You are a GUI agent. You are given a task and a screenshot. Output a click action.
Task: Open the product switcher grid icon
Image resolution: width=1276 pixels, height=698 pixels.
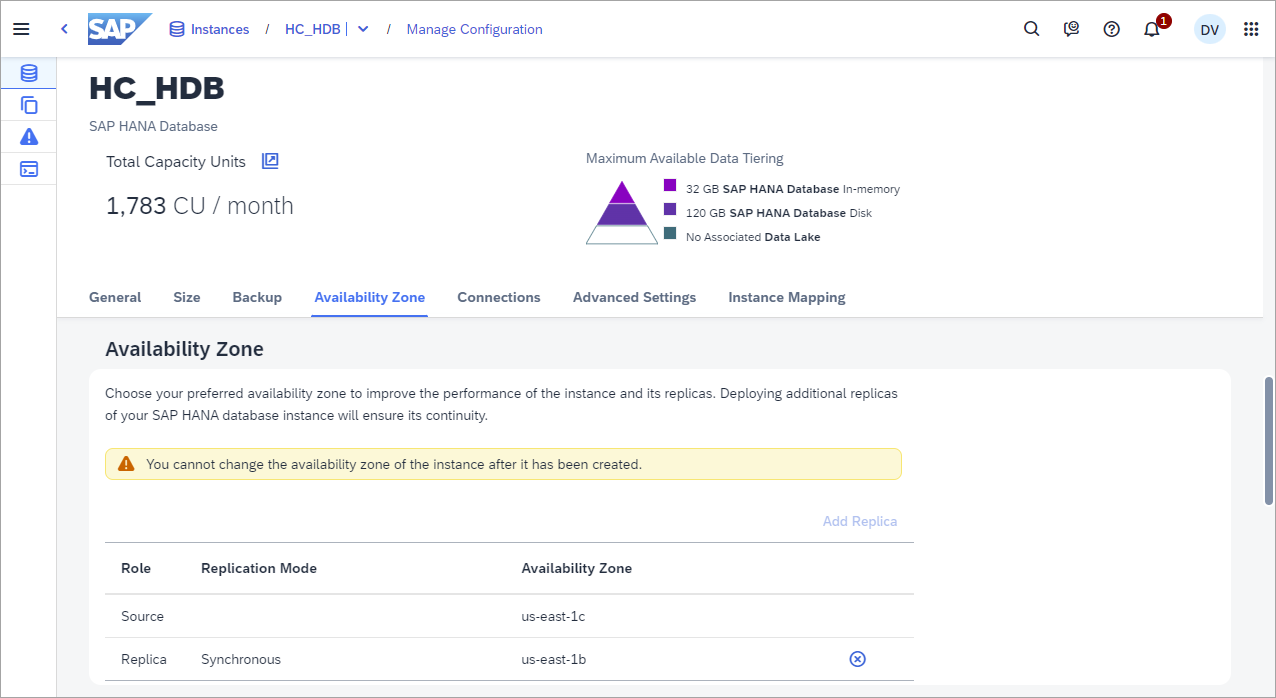(x=1251, y=29)
